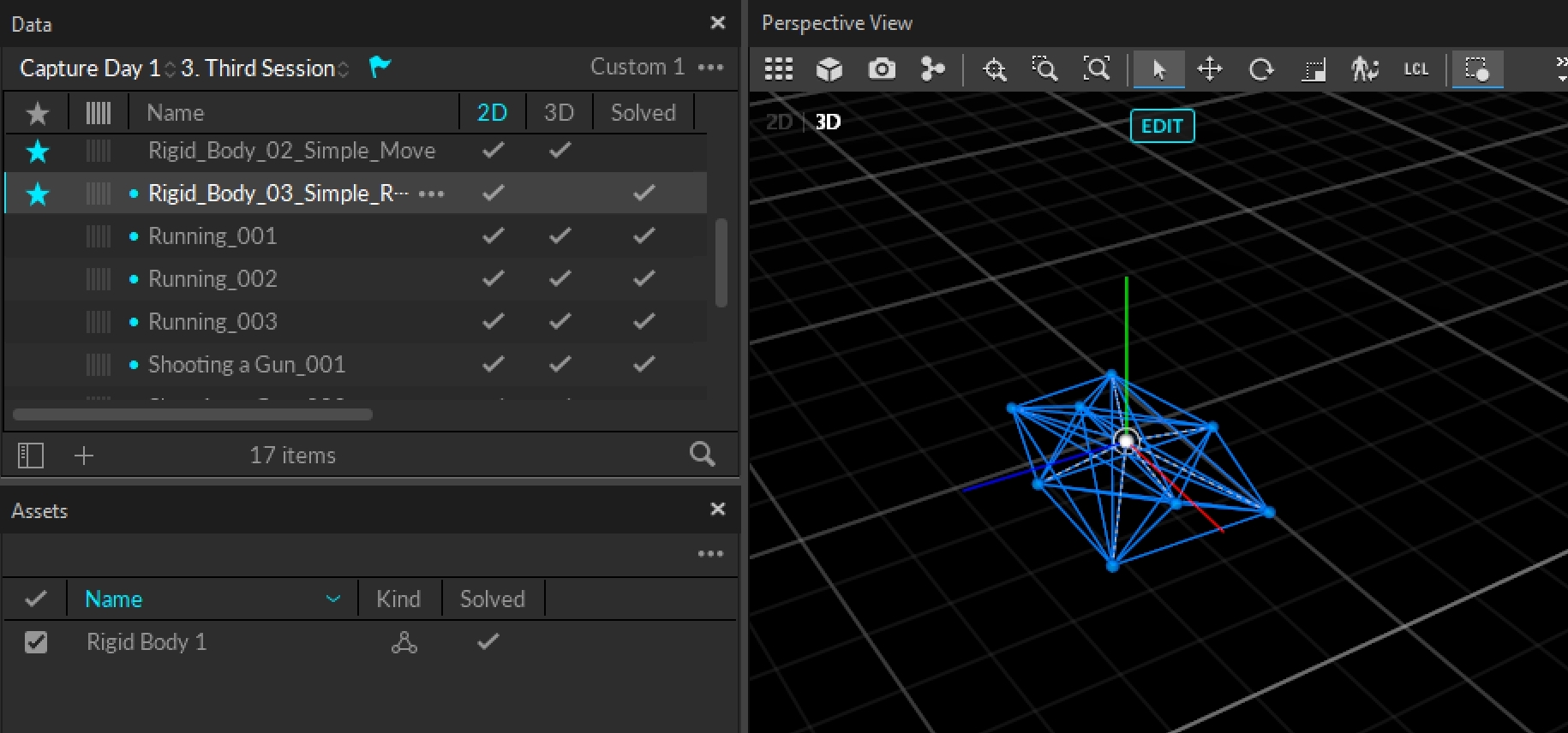Viewport: 1568px width, 733px height.
Task: Select the Move (translate) tool
Action: [1209, 69]
